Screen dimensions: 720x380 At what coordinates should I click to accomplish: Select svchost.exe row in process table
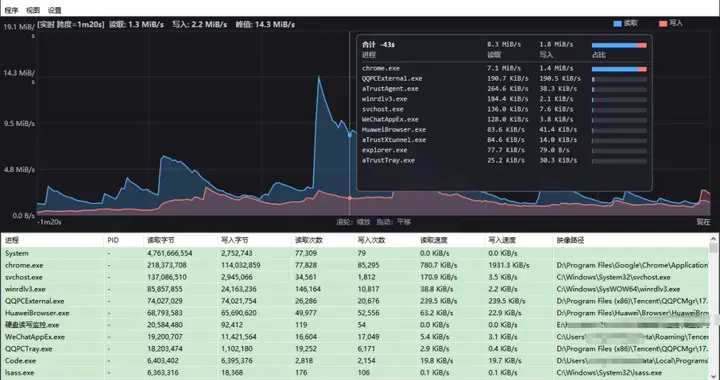pyautogui.click(x=354, y=277)
